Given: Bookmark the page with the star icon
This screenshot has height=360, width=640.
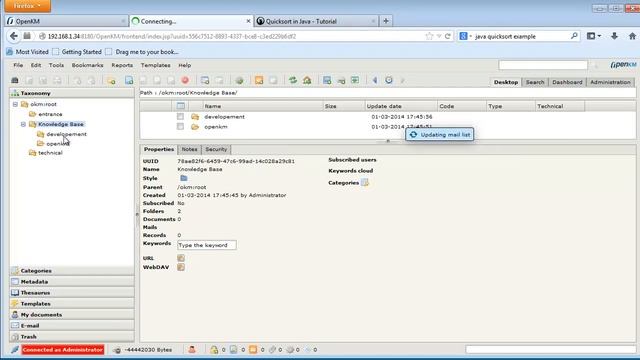Looking at the screenshot, I should pos(429,36).
